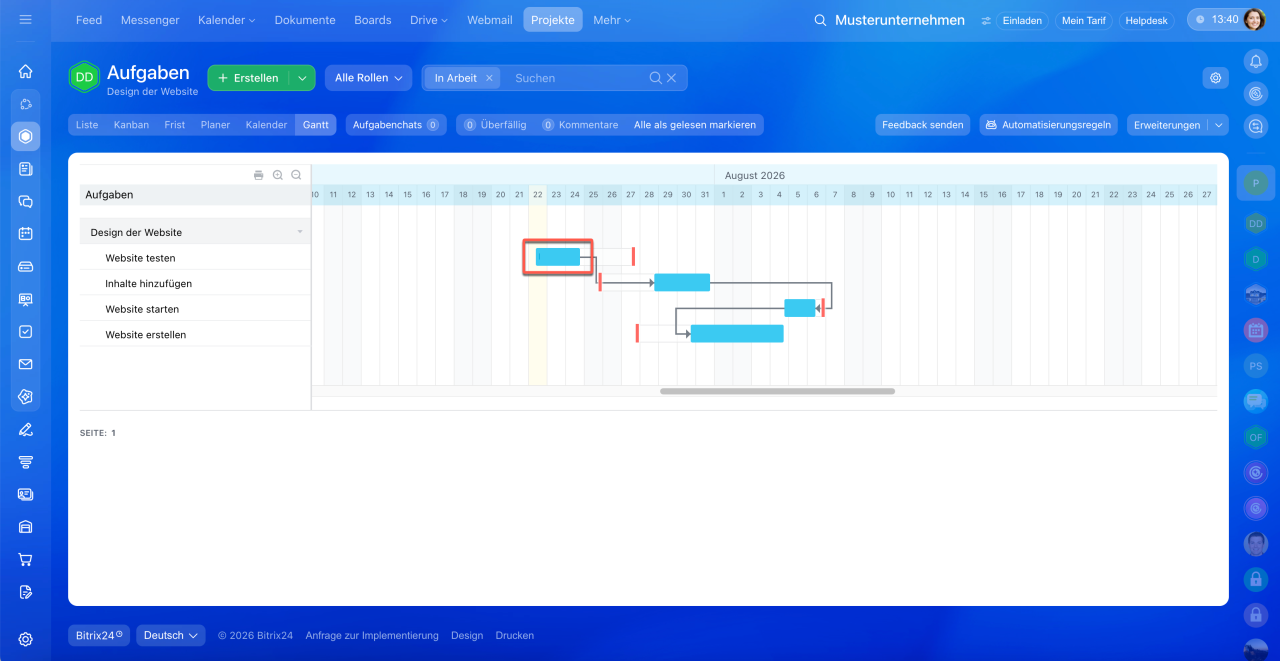
Task: Click "Alle als gelesen markieren"
Action: (x=695, y=125)
